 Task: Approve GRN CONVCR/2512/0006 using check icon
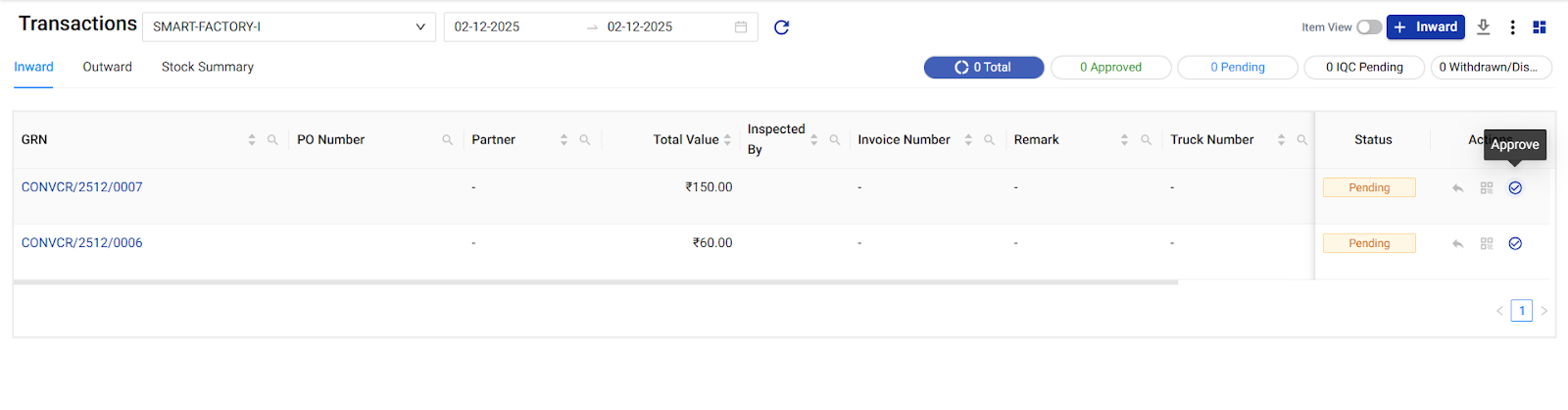(x=1515, y=243)
